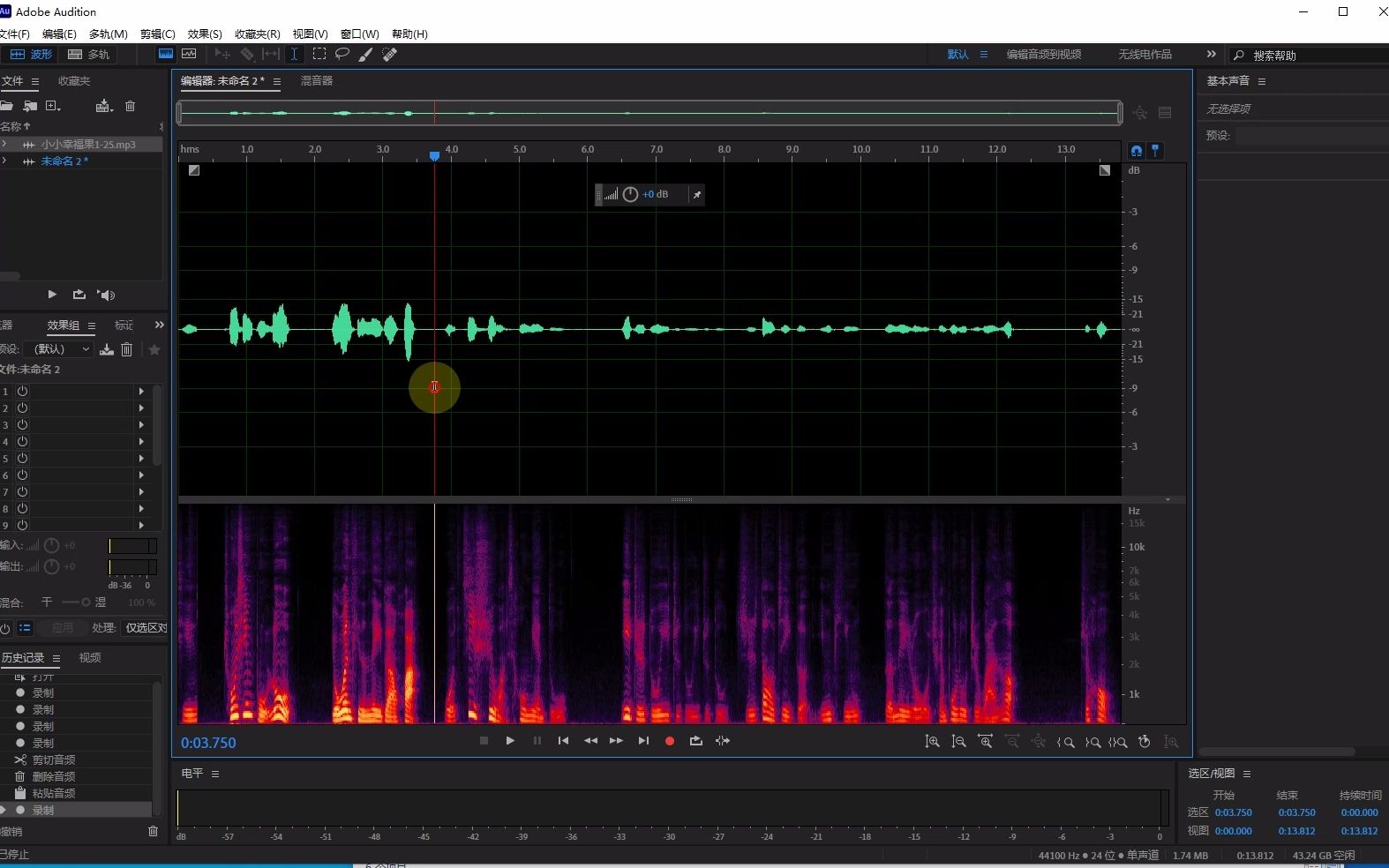Switch to the 混音器 tab
This screenshot has width=1389, height=868.
click(317, 81)
